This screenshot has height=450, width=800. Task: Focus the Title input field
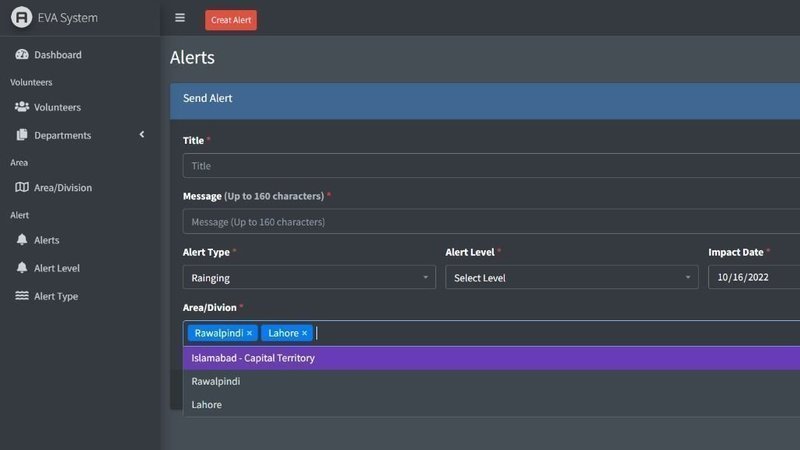click(490, 166)
